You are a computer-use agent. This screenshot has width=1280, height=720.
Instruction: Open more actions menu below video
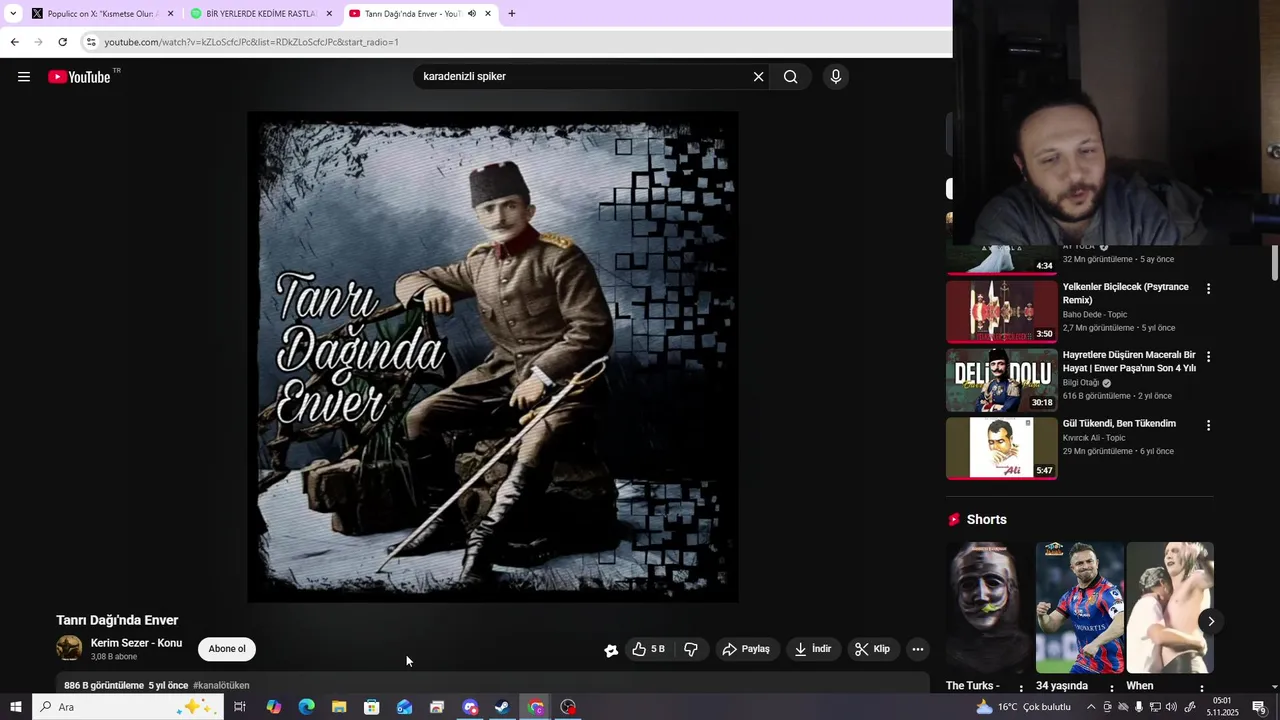point(918,649)
